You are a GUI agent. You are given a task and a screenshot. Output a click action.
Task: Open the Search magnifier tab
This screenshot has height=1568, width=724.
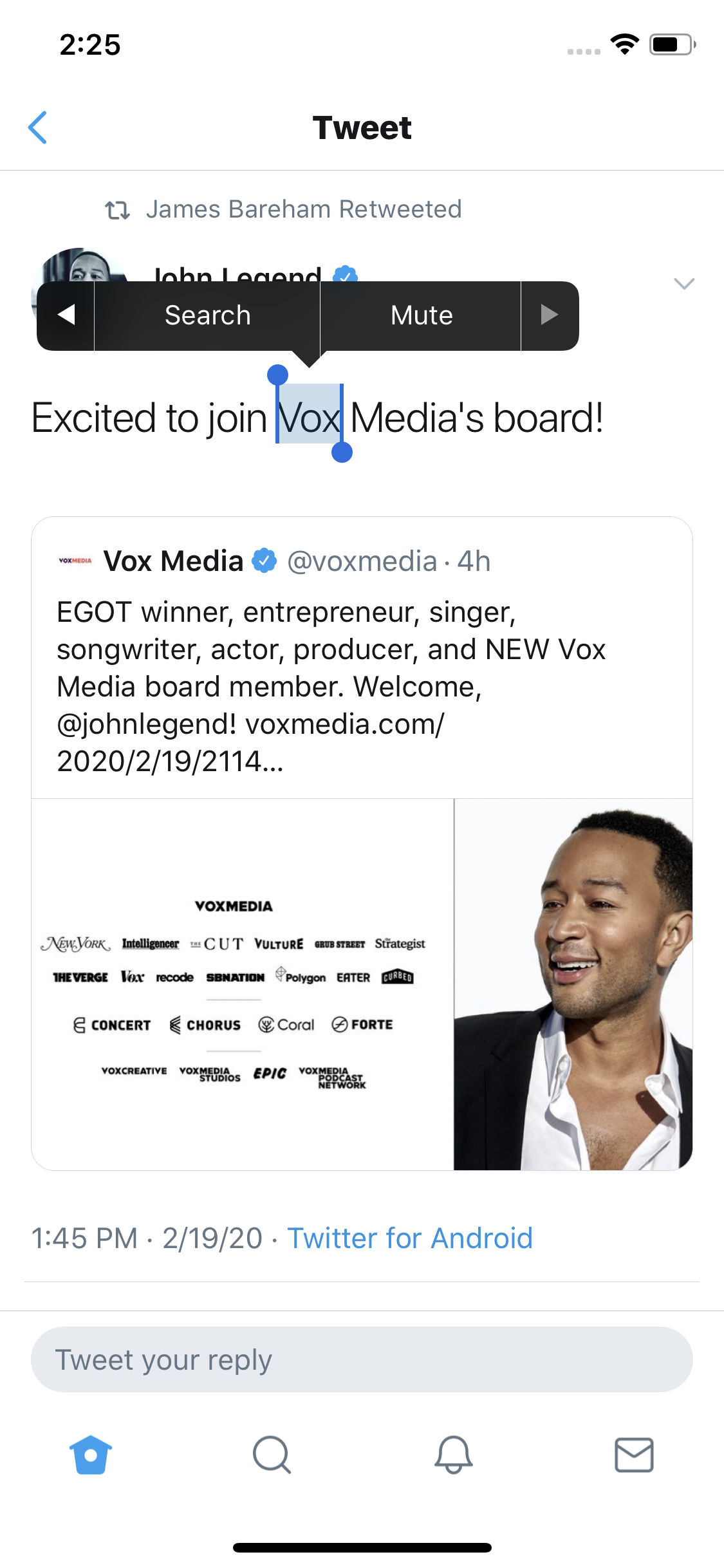point(272,1455)
